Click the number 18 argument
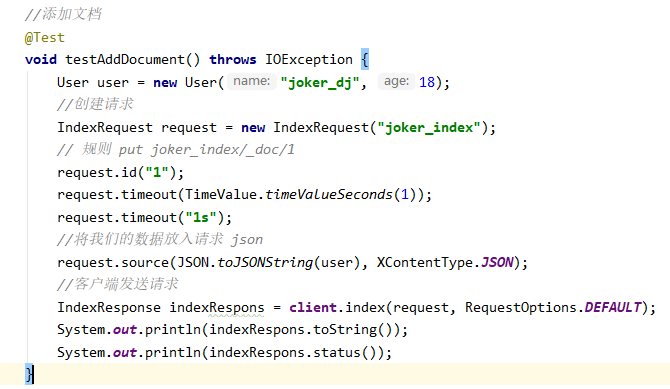Image resolution: width=670 pixels, height=389 pixels. click(x=426, y=82)
